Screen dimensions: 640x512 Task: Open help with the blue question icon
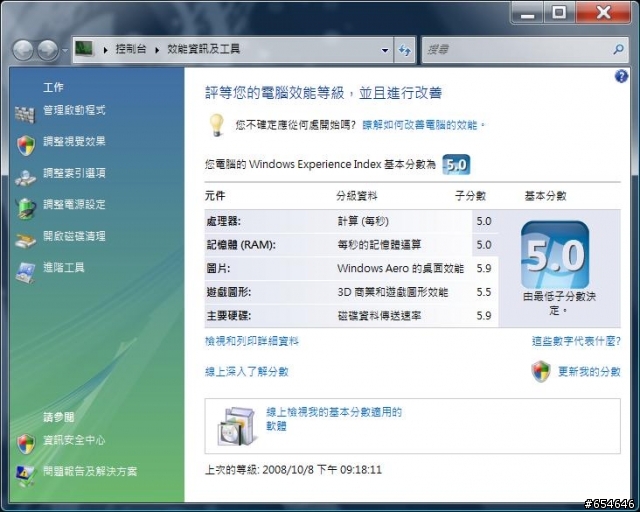(x=621, y=76)
